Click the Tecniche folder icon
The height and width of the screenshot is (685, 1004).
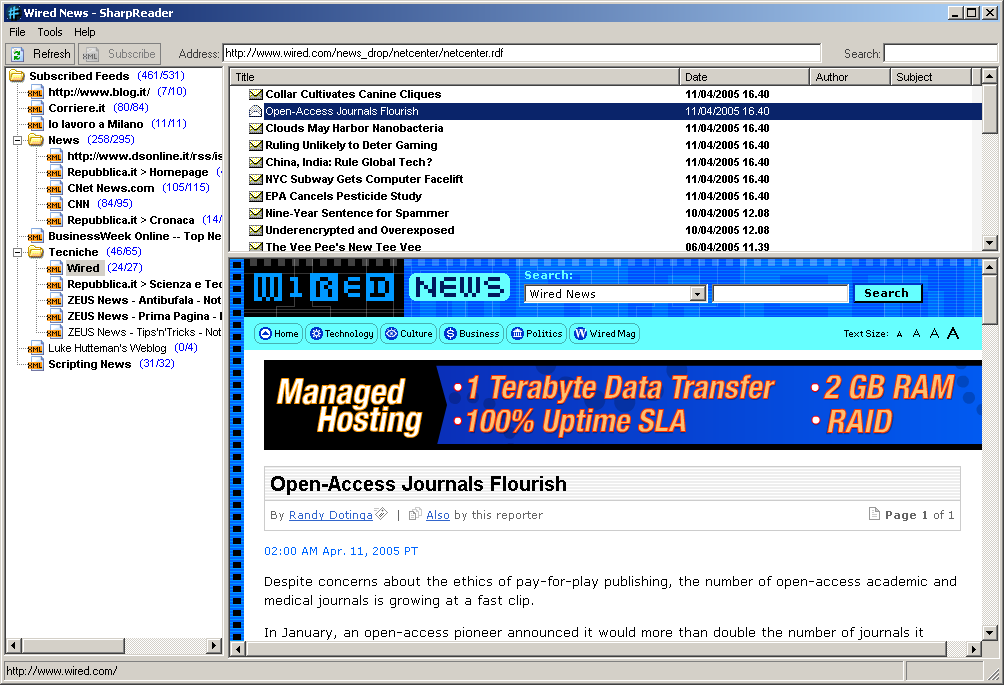tap(36, 252)
